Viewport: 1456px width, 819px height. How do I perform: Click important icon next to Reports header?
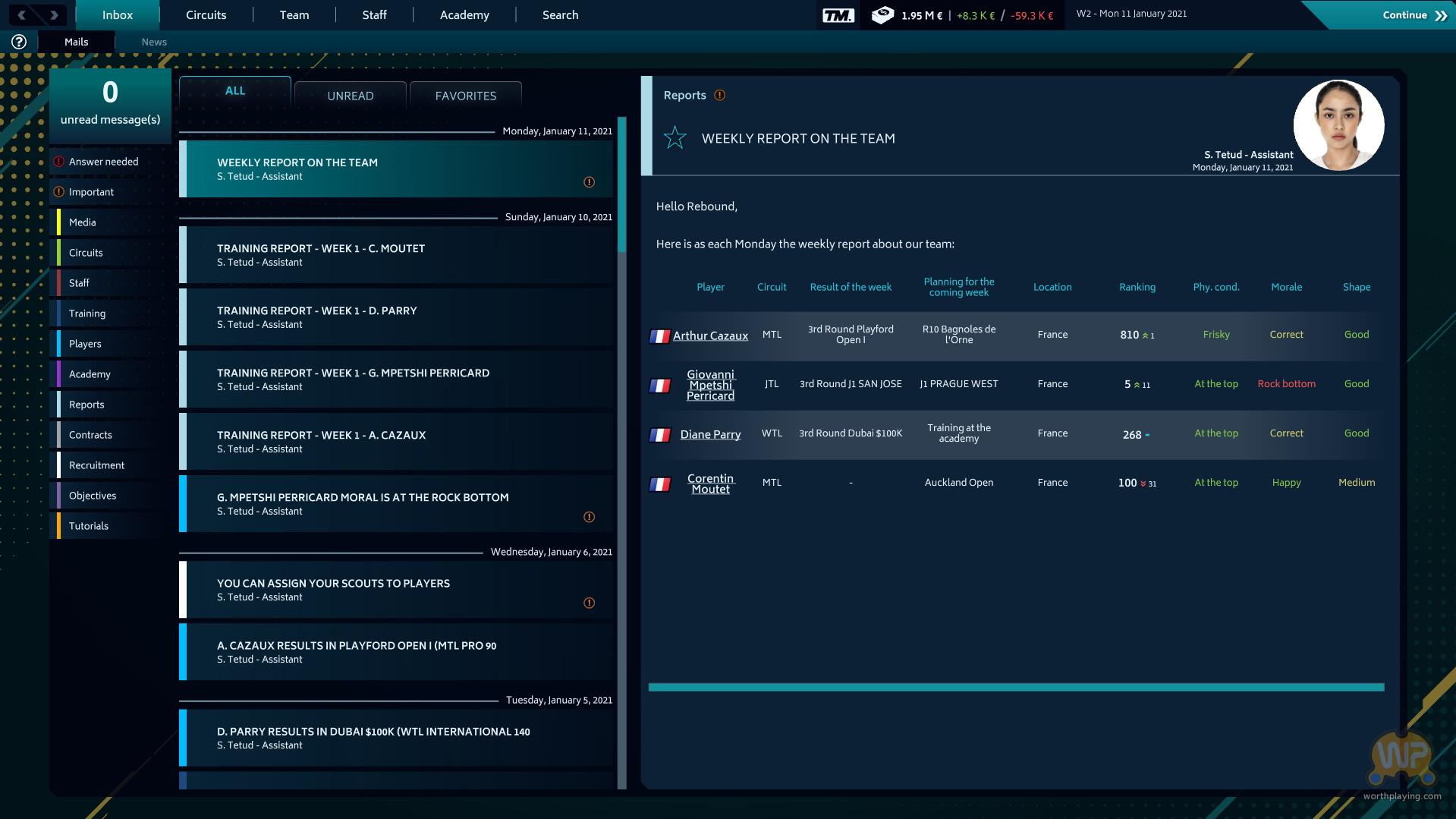[720, 96]
